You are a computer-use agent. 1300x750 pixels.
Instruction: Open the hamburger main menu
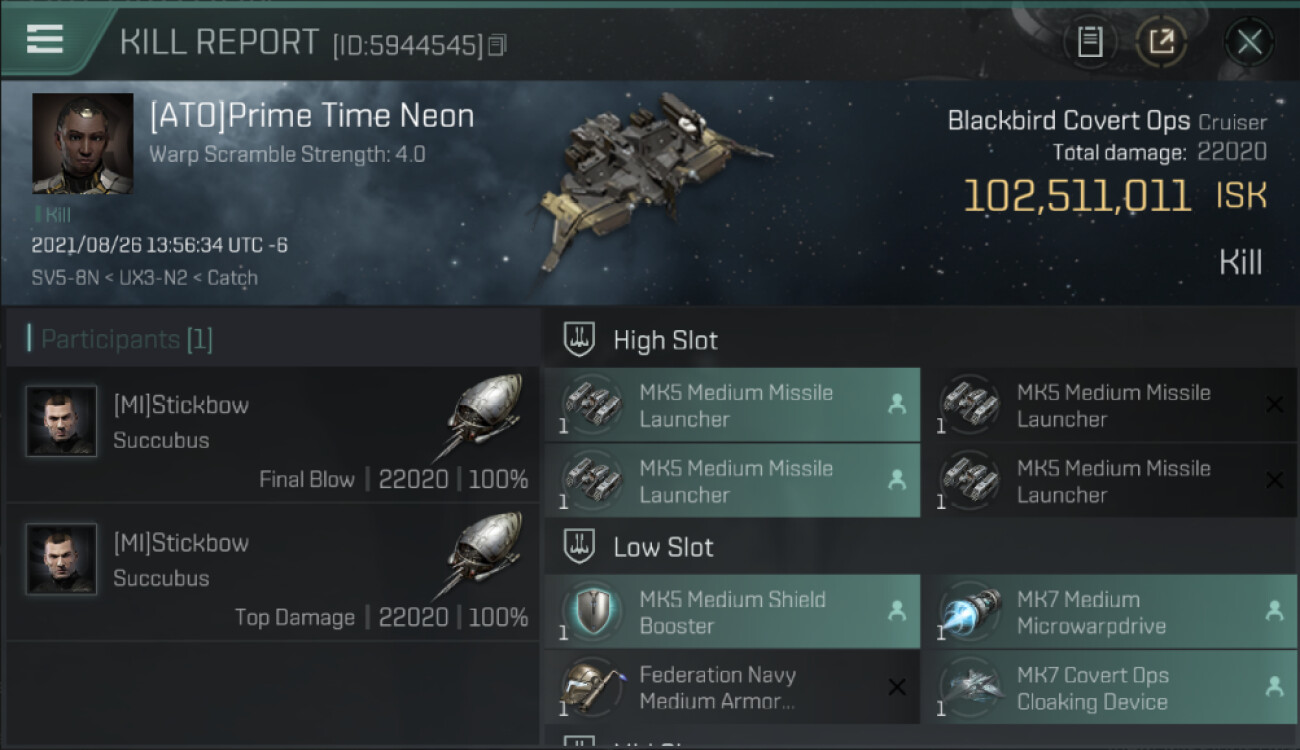click(x=45, y=39)
